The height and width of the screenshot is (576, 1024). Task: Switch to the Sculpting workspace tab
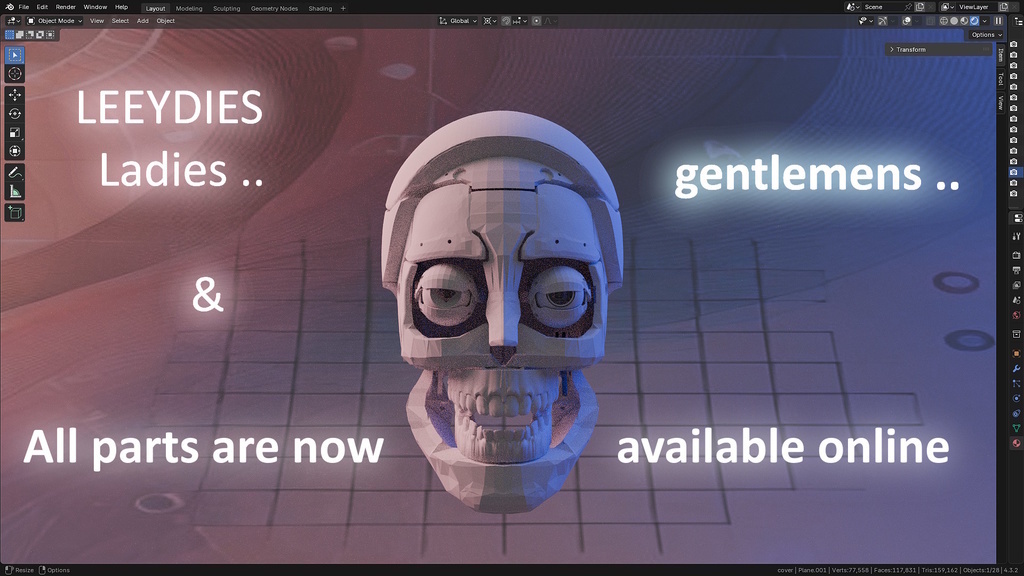227,8
